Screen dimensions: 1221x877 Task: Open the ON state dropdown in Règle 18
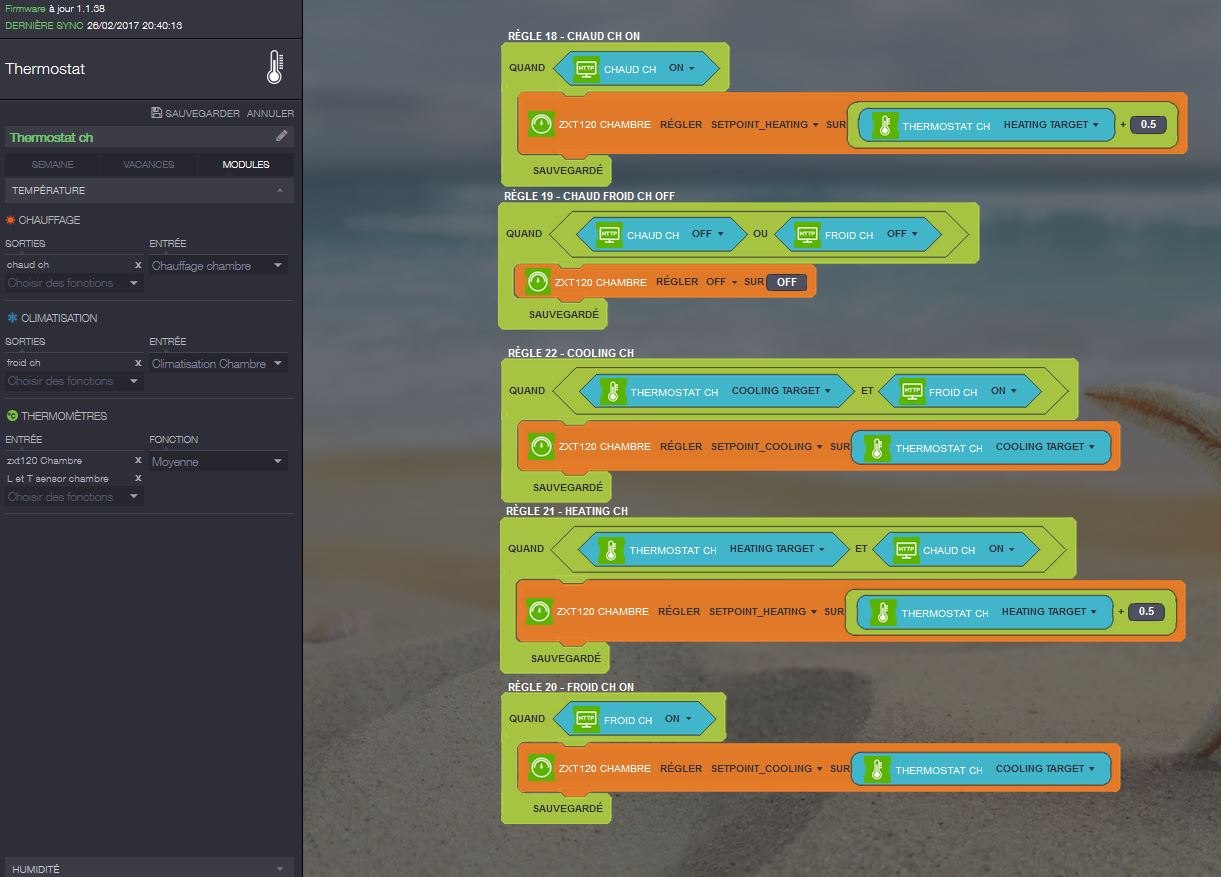pyautogui.click(x=681, y=68)
